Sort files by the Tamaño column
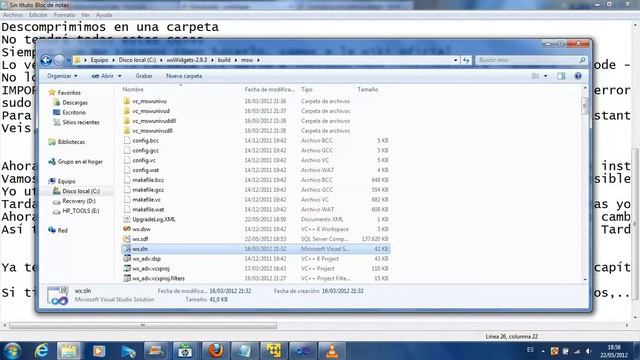 click(x=368, y=89)
